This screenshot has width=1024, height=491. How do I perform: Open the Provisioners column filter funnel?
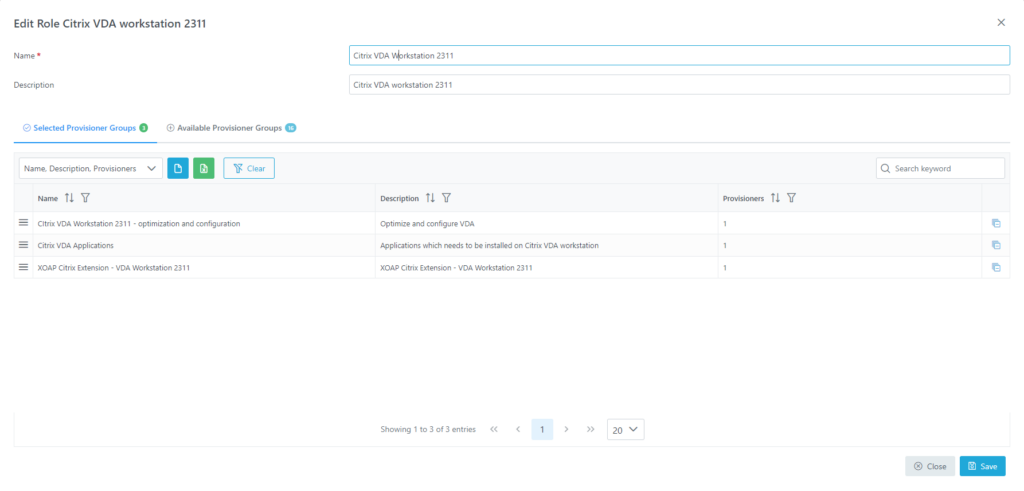point(792,197)
